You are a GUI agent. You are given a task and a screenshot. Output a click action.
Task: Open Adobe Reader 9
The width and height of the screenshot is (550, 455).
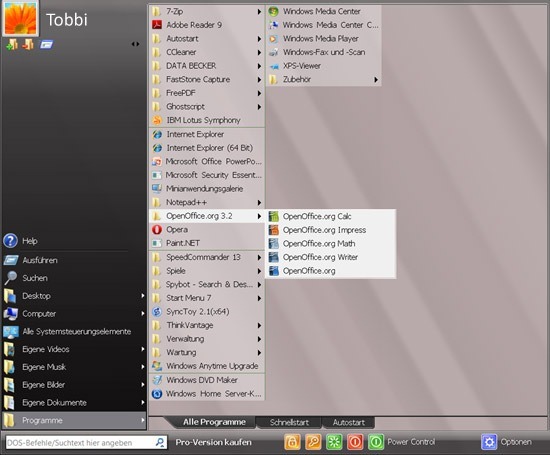tap(207, 25)
